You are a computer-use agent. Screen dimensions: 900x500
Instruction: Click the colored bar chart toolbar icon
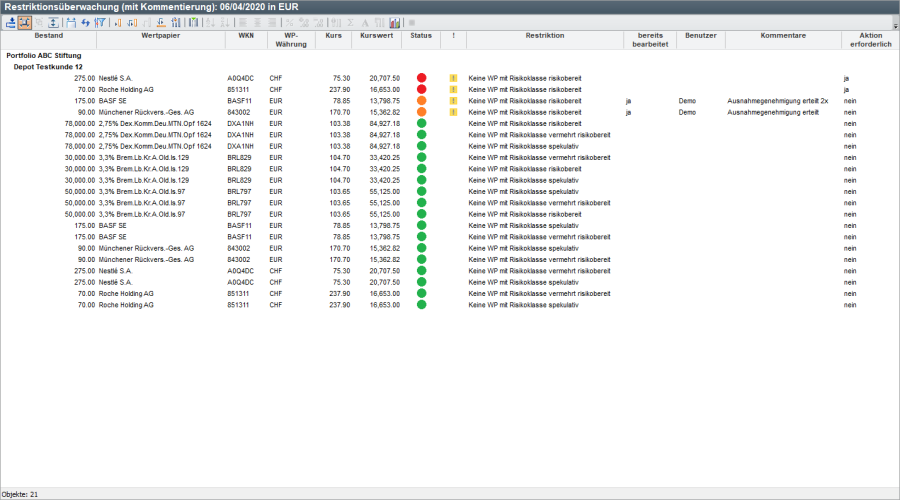pyautogui.click(x=395, y=22)
